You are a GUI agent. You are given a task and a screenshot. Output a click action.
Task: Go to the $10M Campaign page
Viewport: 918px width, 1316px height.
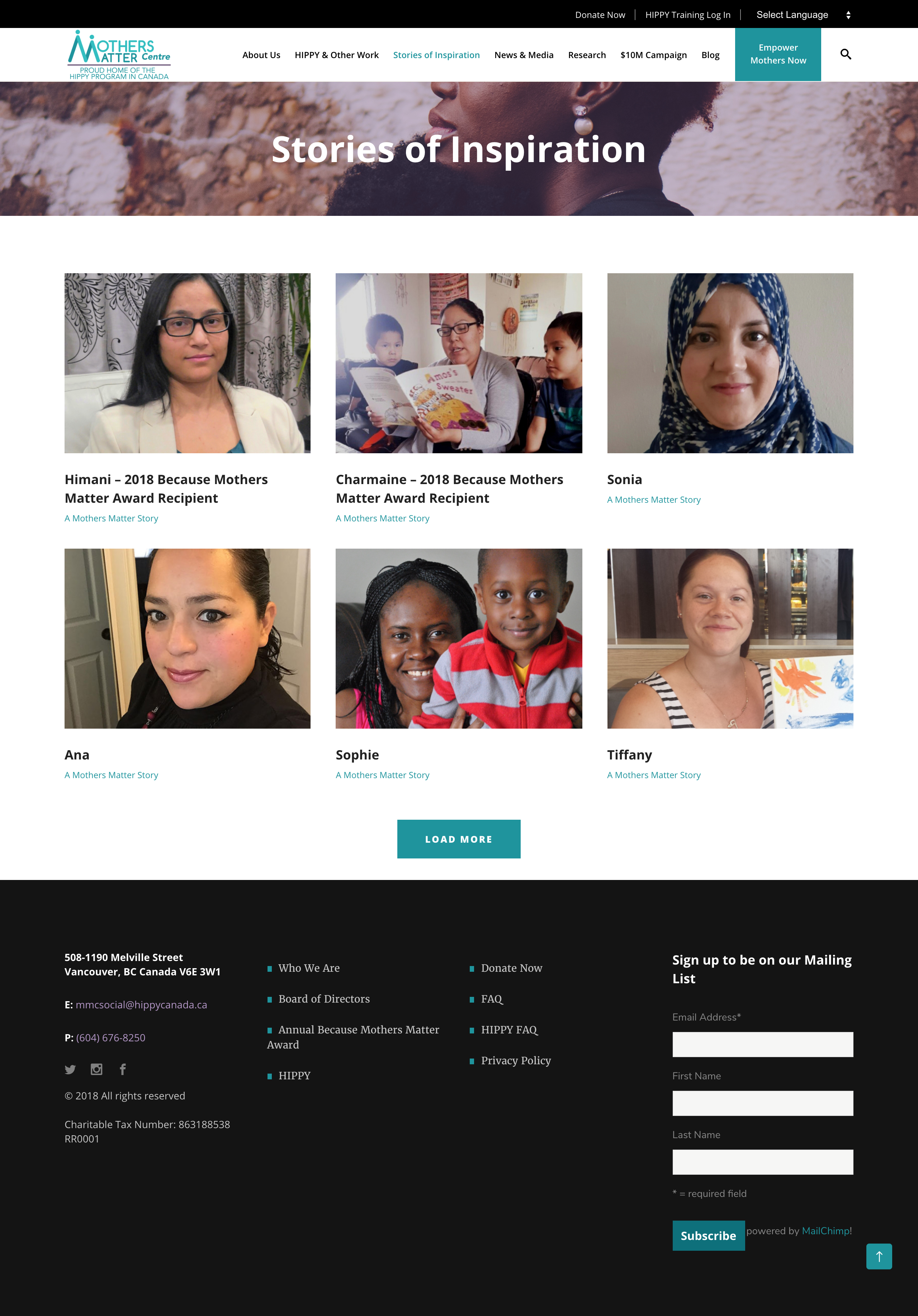(653, 55)
